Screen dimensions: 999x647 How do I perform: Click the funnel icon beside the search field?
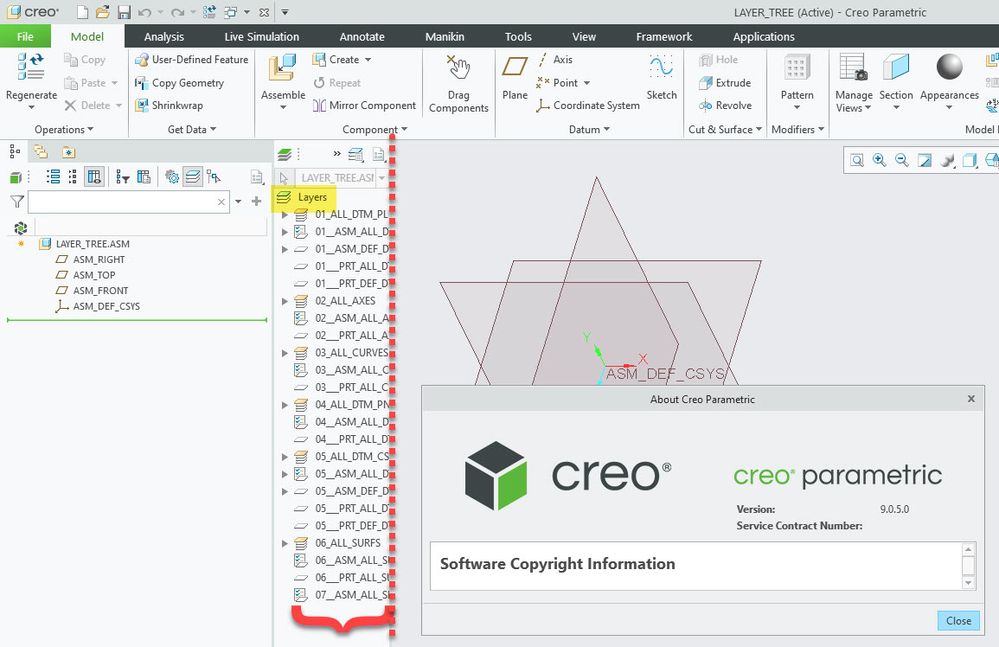(x=17, y=202)
